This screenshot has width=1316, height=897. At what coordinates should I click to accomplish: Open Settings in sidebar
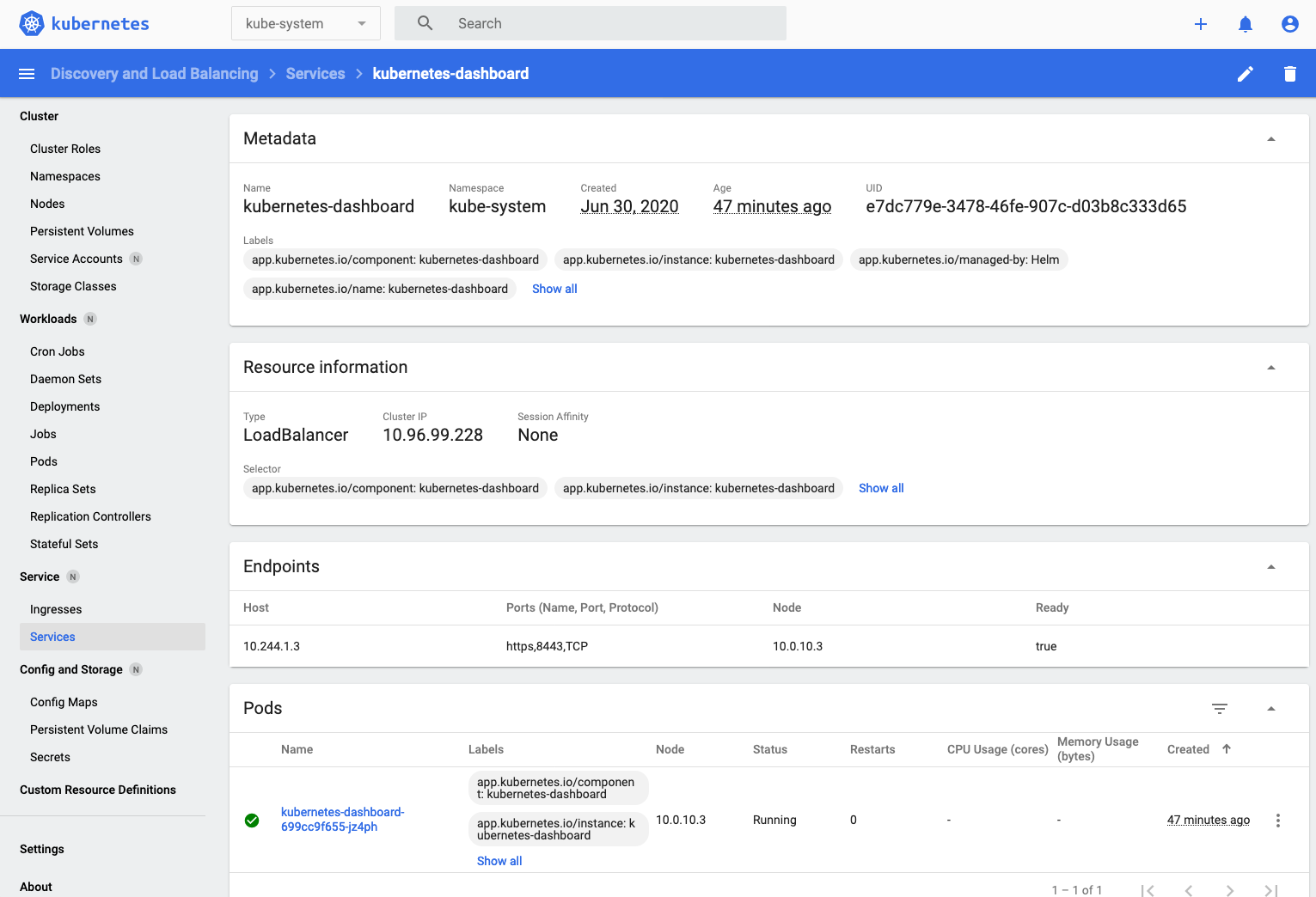pos(42,849)
